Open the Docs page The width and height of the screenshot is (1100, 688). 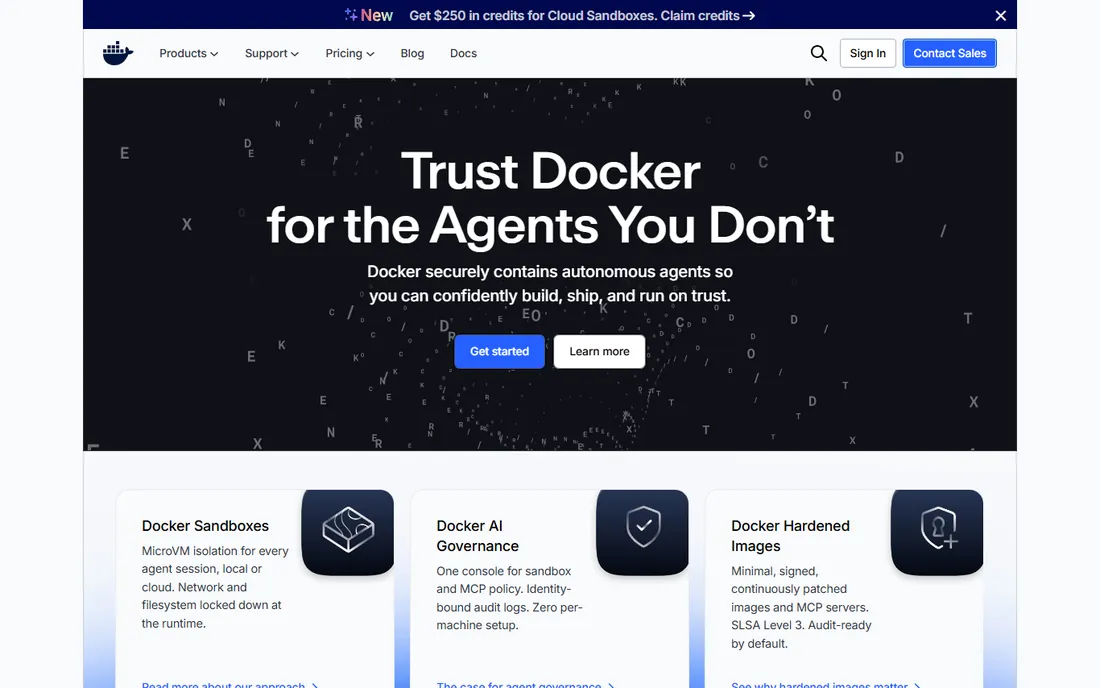(463, 53)
